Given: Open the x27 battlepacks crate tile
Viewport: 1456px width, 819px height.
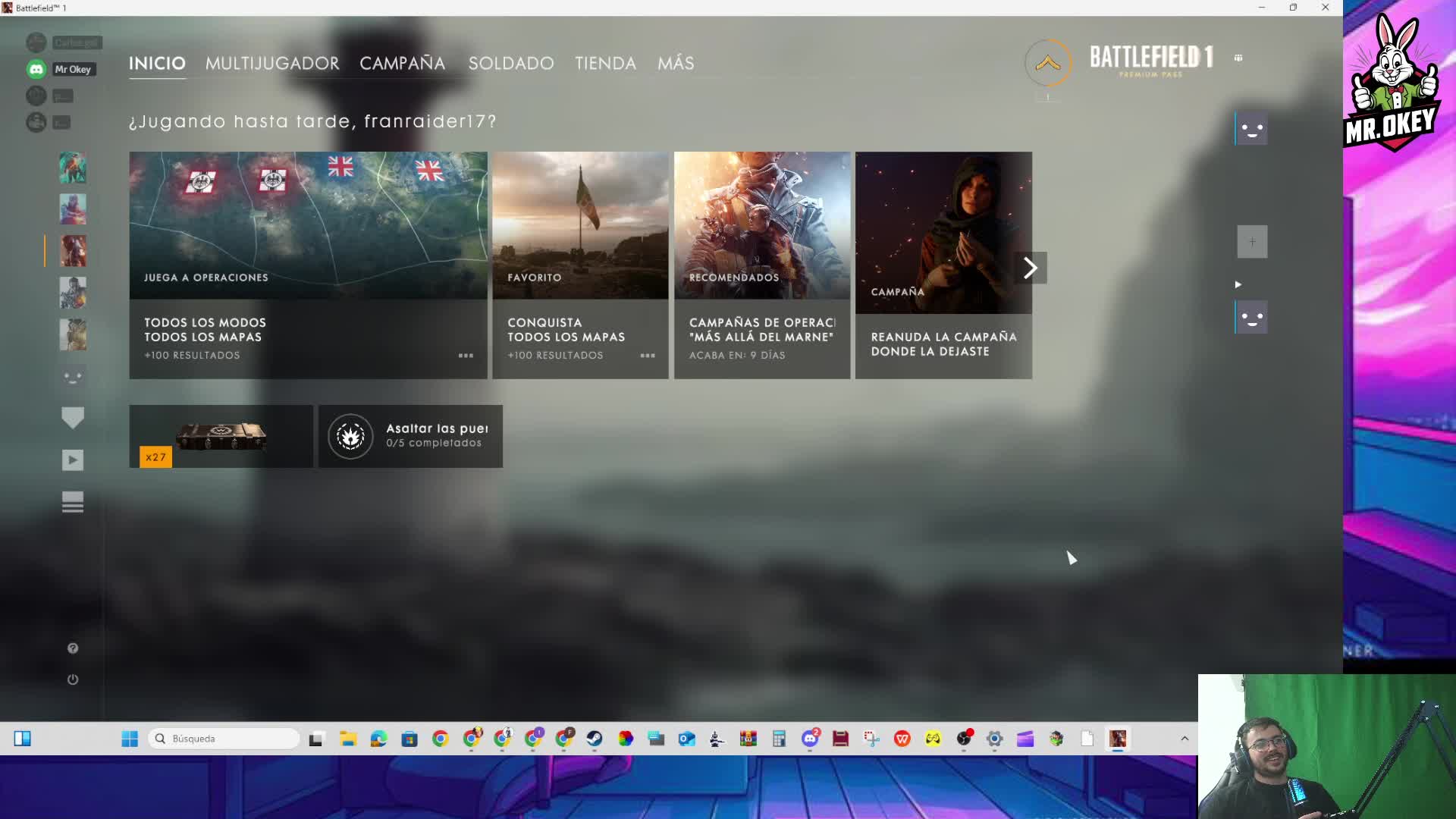Looking at the screenshot, I should (x=221, y=436).
